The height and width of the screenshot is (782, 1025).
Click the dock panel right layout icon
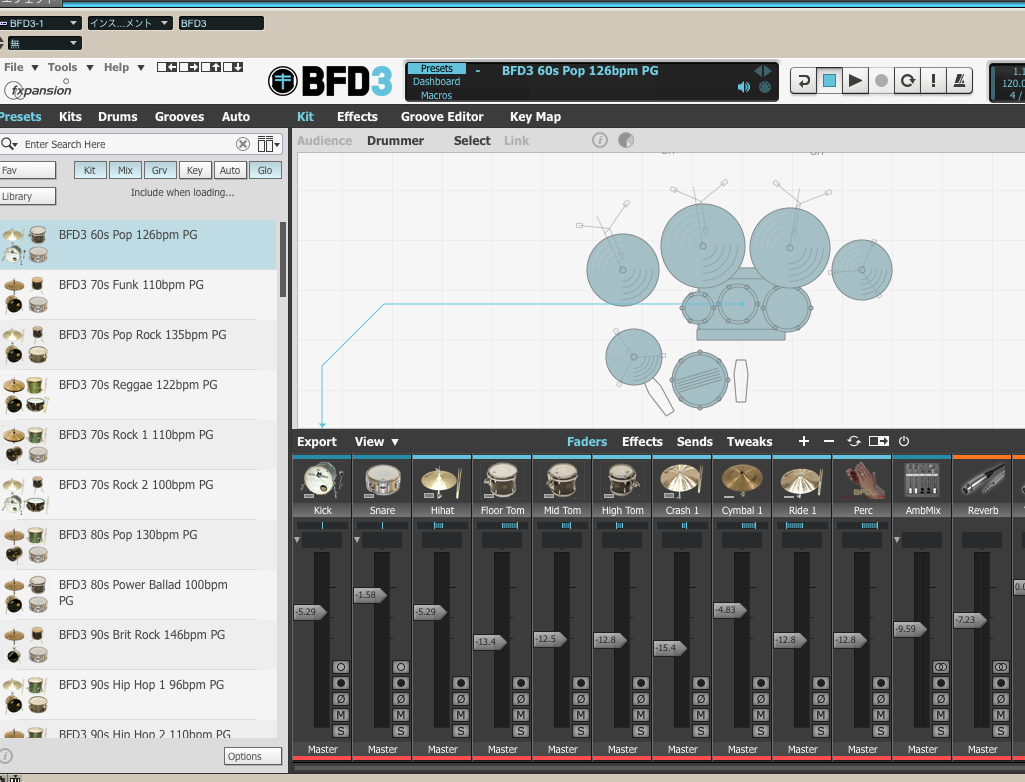pos(190,67)
